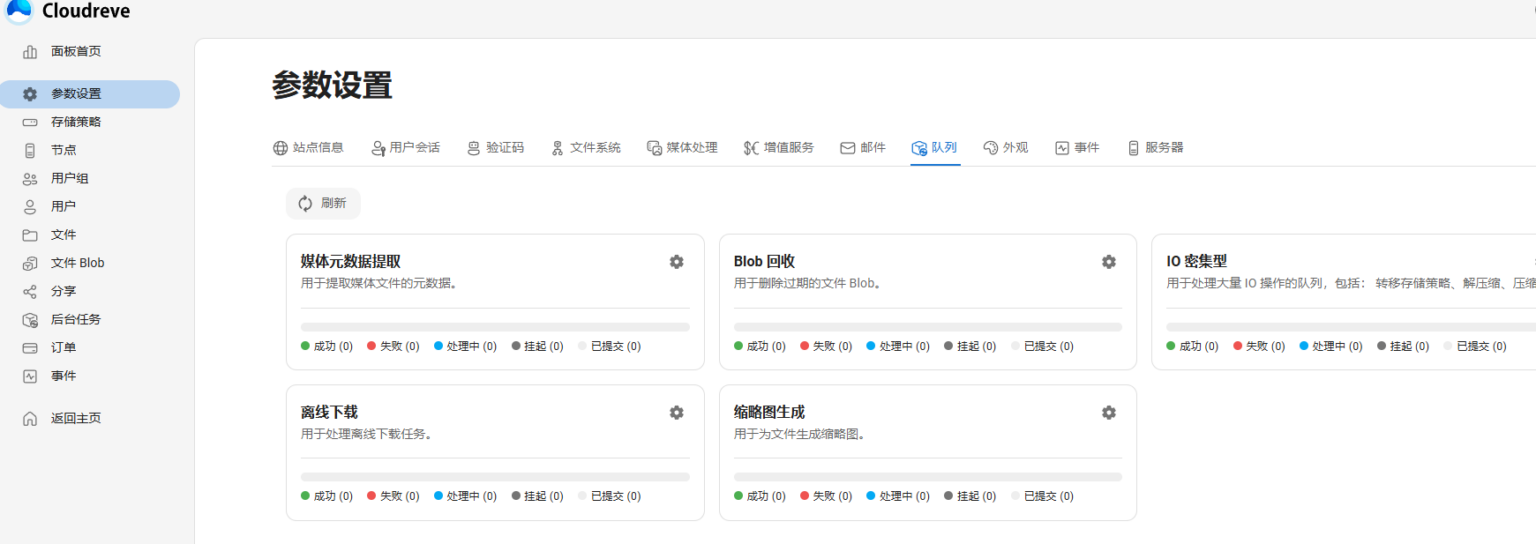1536x544 pixels.
Task: Open settings gear of Blob 回收 queue
Action: 1109,262
